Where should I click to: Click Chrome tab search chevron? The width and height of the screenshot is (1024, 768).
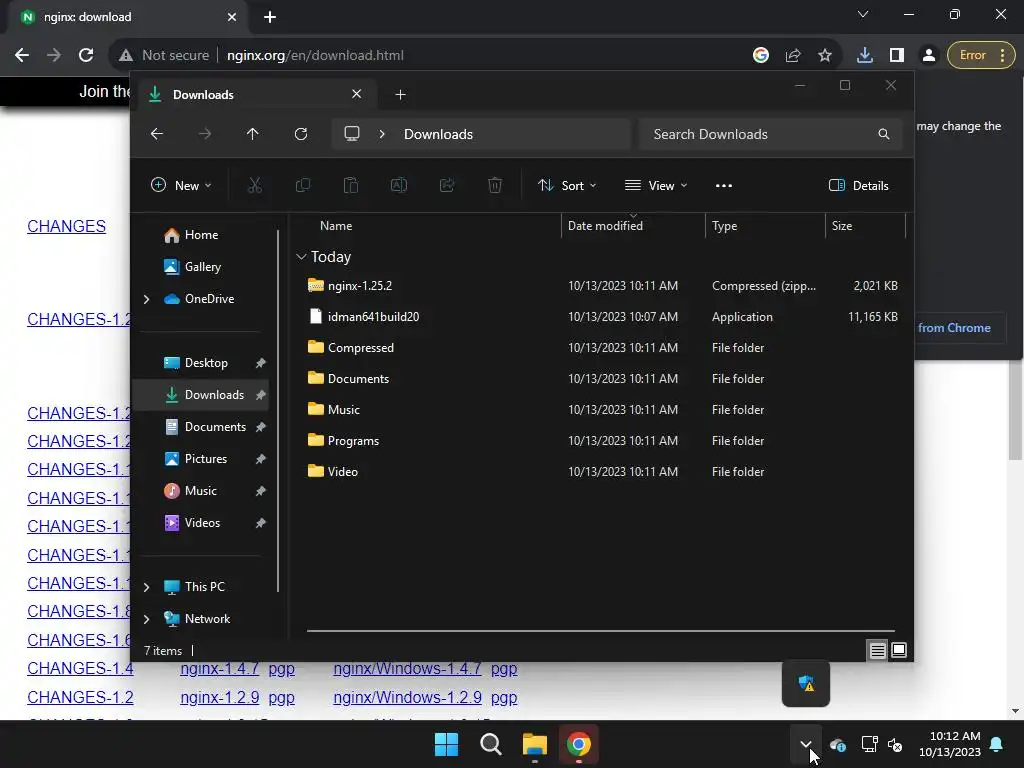click(x=863, y=14)
